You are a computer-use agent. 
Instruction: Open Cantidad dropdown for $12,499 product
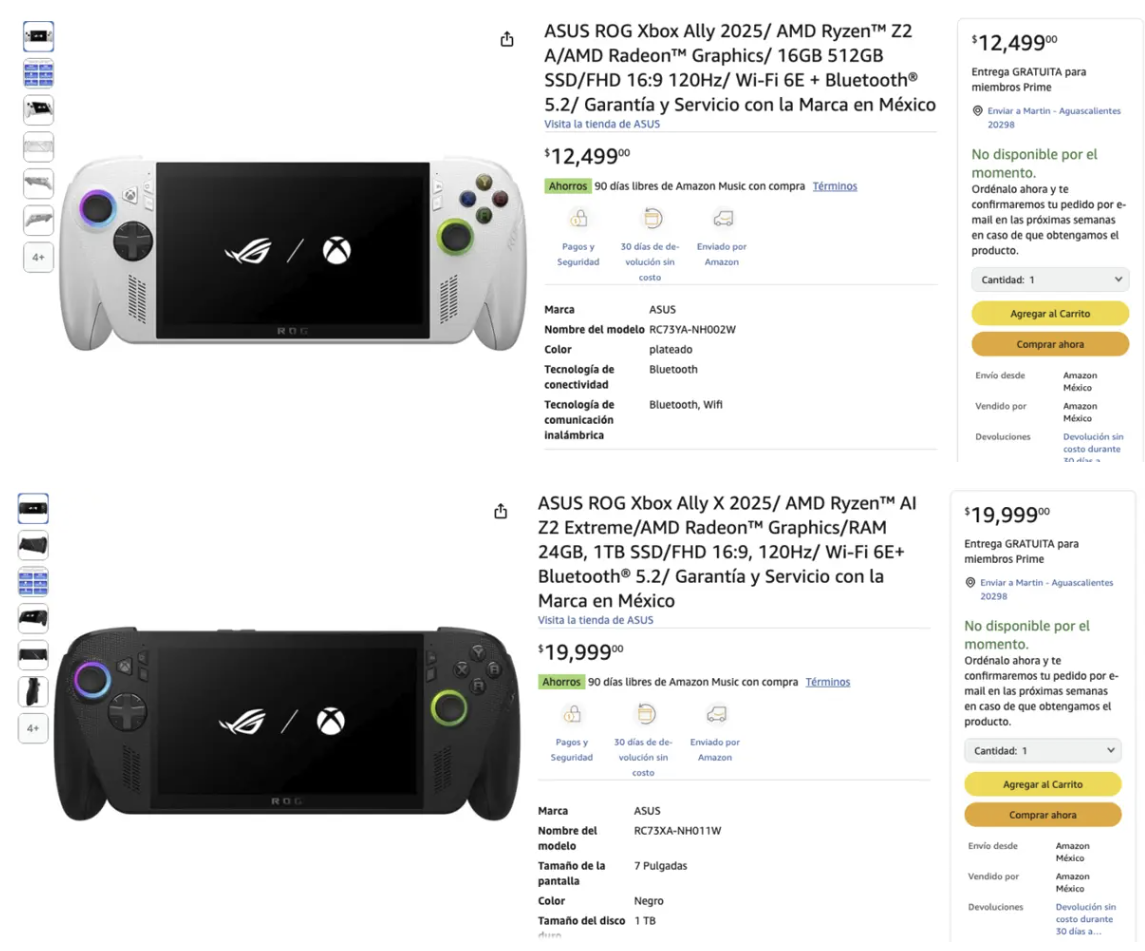pos(1050,280)
